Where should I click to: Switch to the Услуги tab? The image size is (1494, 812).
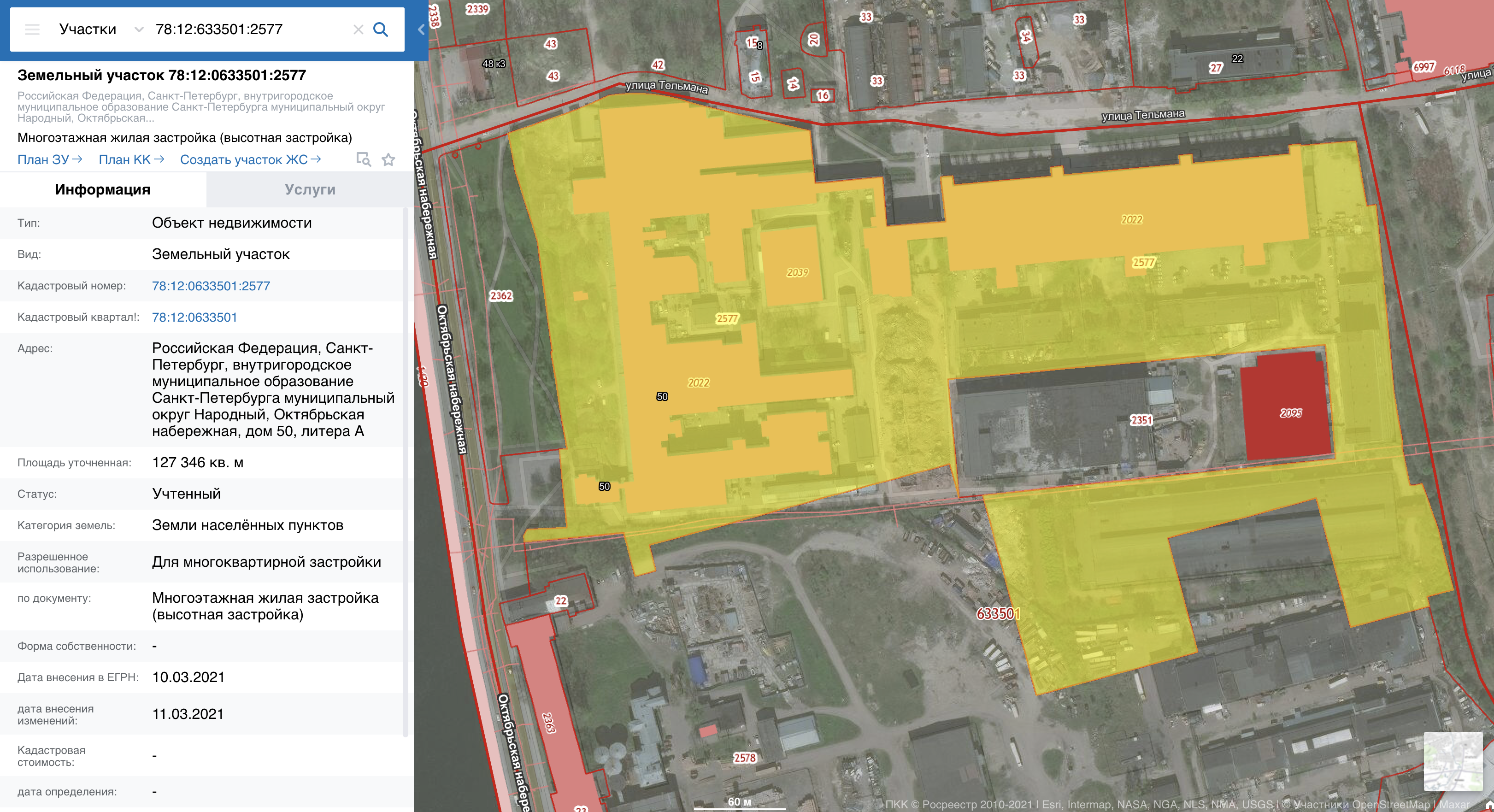click(x=310, y=190)
